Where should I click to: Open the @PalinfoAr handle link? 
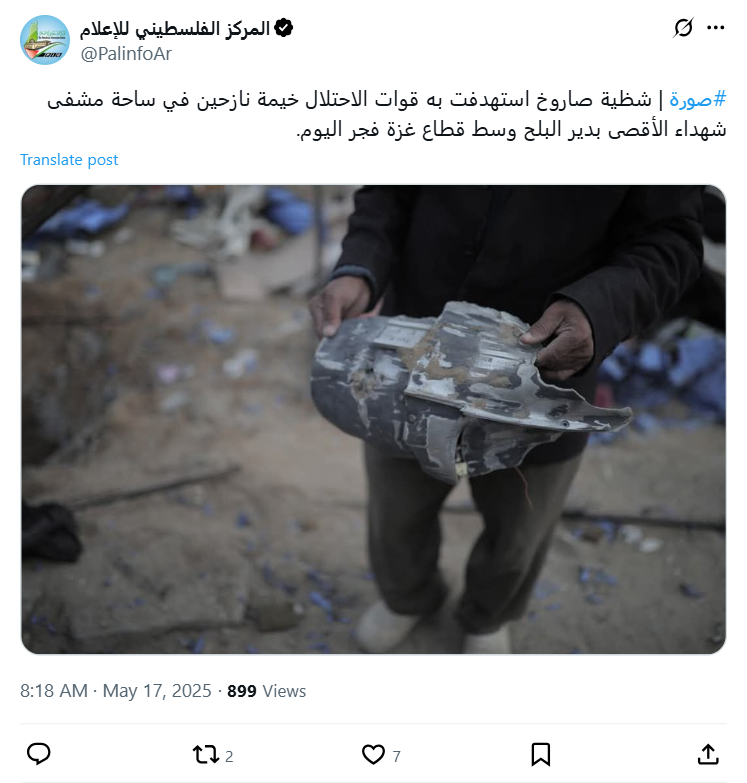126,53
